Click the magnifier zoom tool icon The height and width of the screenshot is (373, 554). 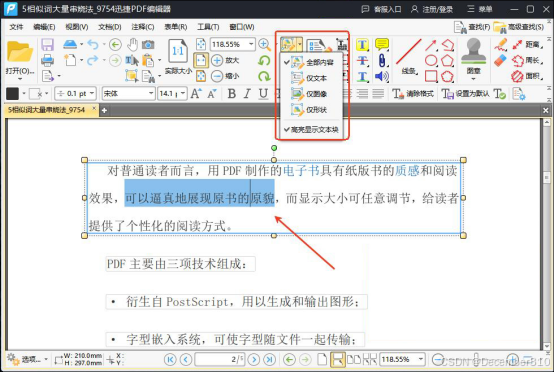coord(264,45)
